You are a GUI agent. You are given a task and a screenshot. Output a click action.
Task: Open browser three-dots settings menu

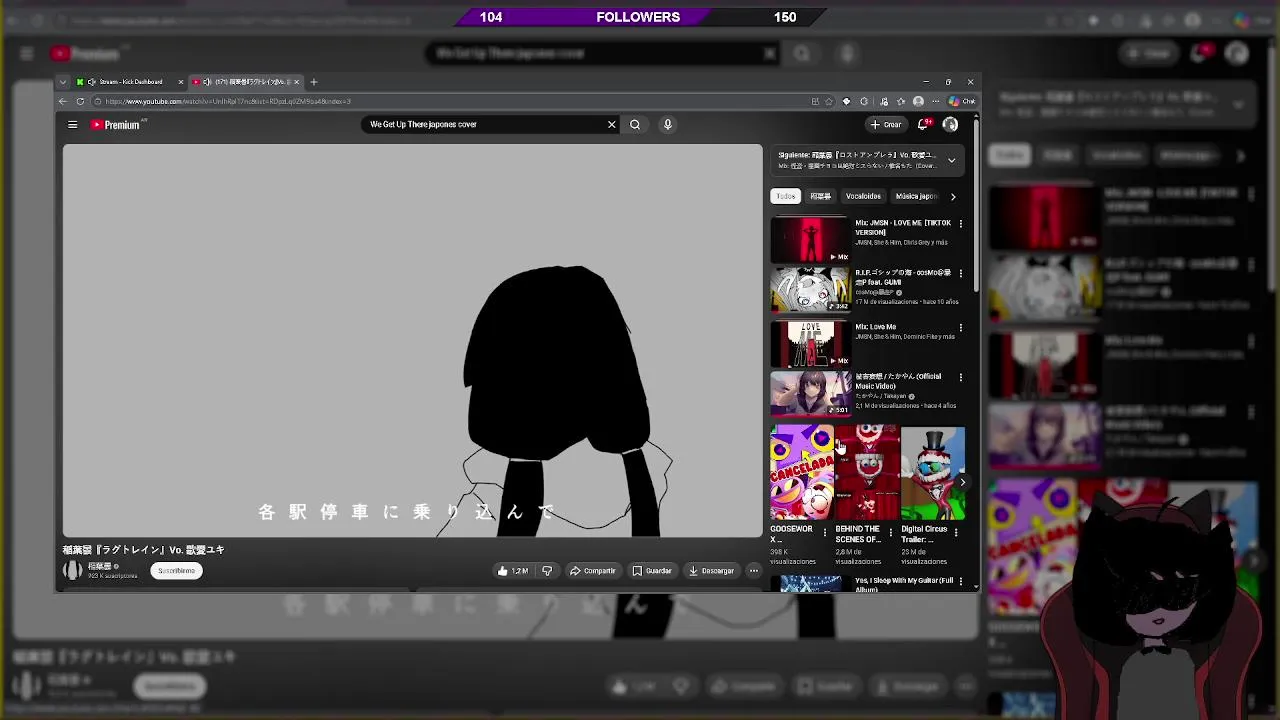[x=935, y=101]
